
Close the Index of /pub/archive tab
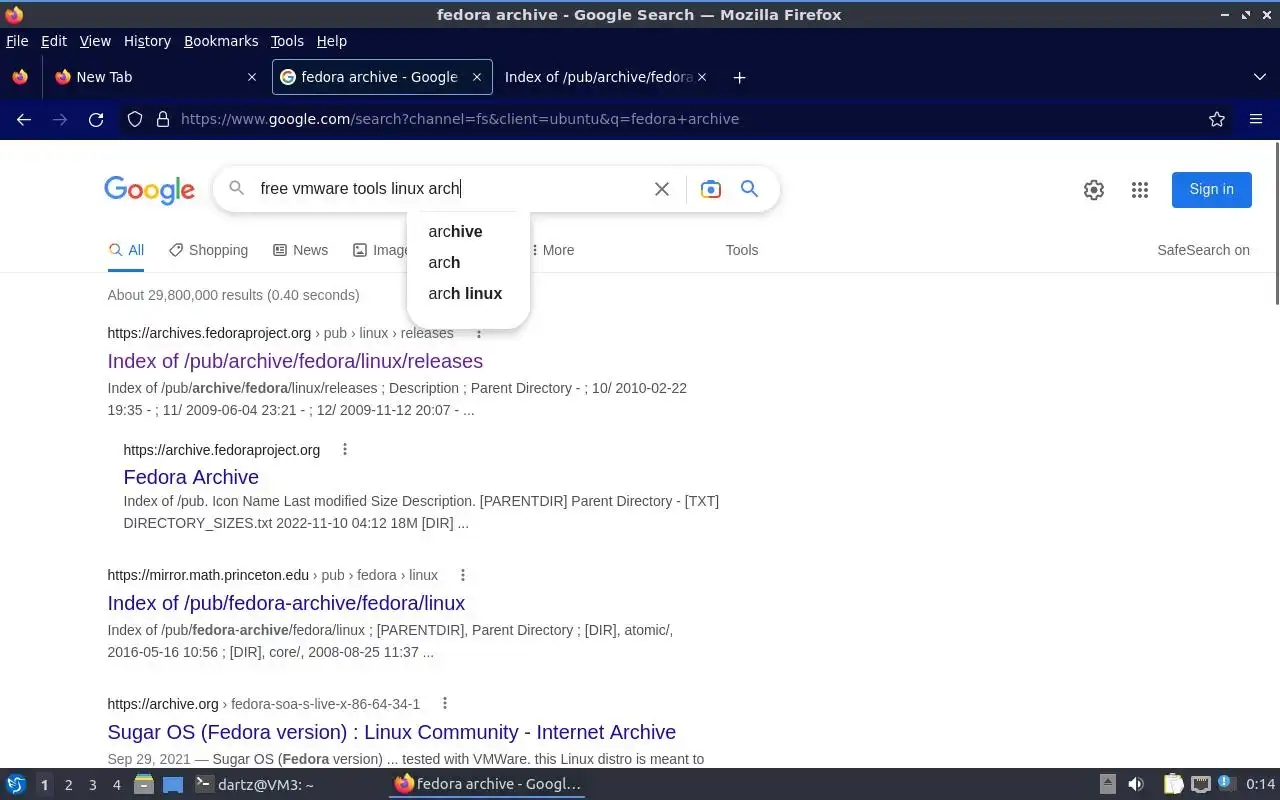(x=702, y=77)
